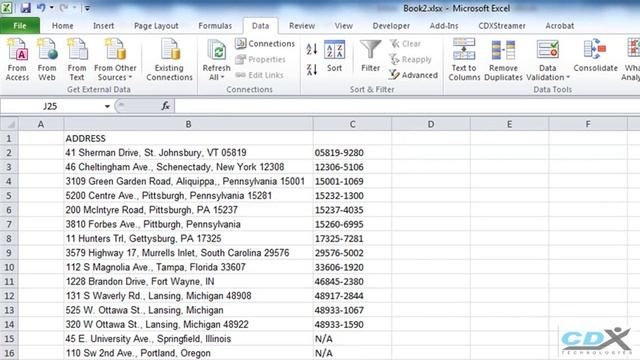Open the File tab

click(x=20, y=26)
